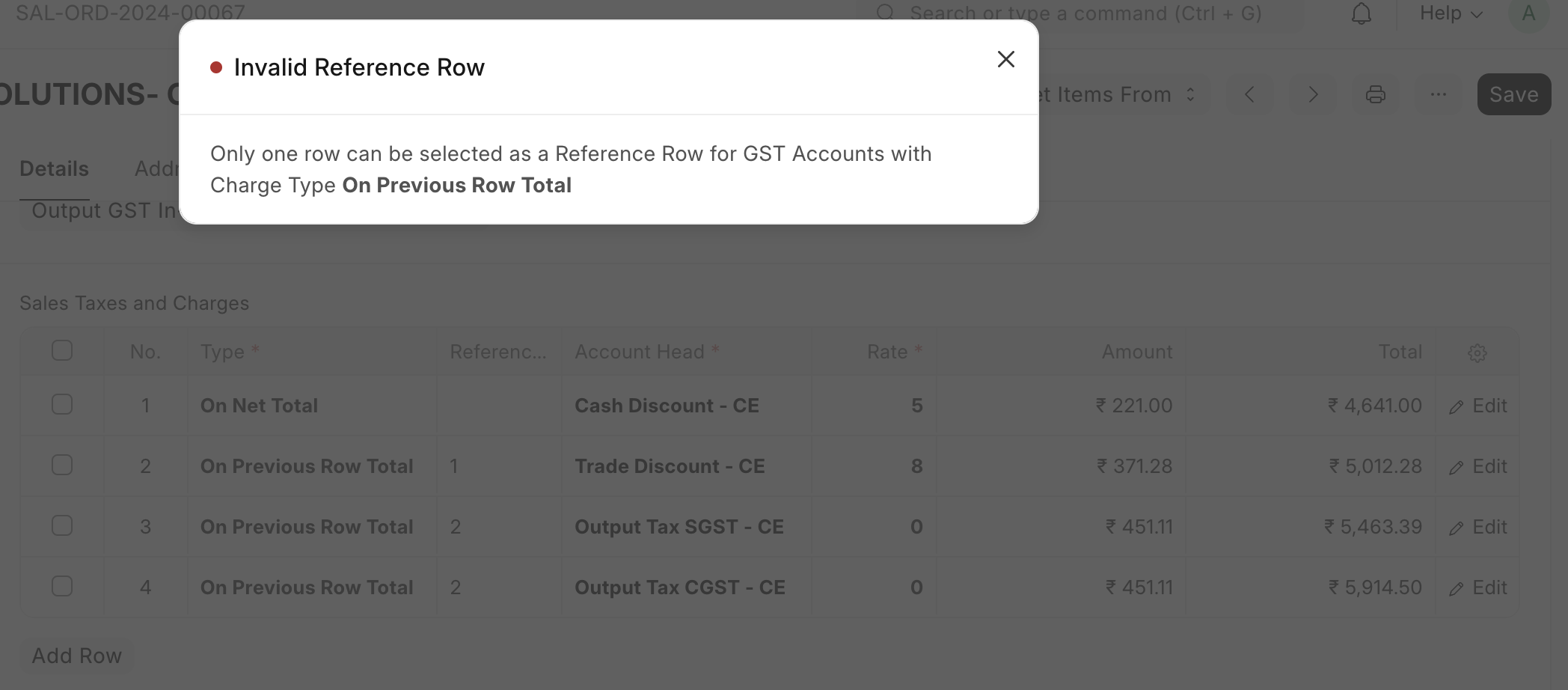Select row 1 On Net Total checkbox
Image resolution: width=1568 pixels, height=690 pixels.
(62, 404)
